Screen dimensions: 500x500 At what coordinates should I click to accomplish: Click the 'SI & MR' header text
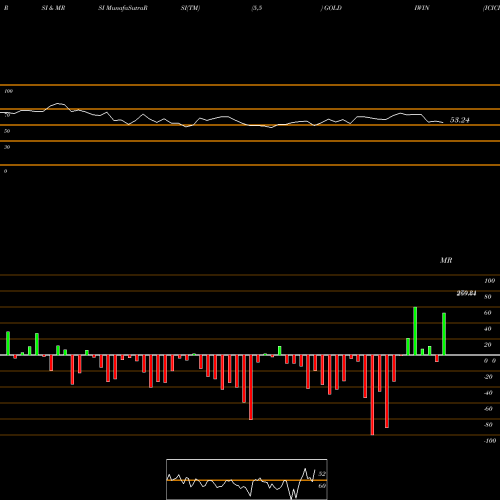(53, 8)
